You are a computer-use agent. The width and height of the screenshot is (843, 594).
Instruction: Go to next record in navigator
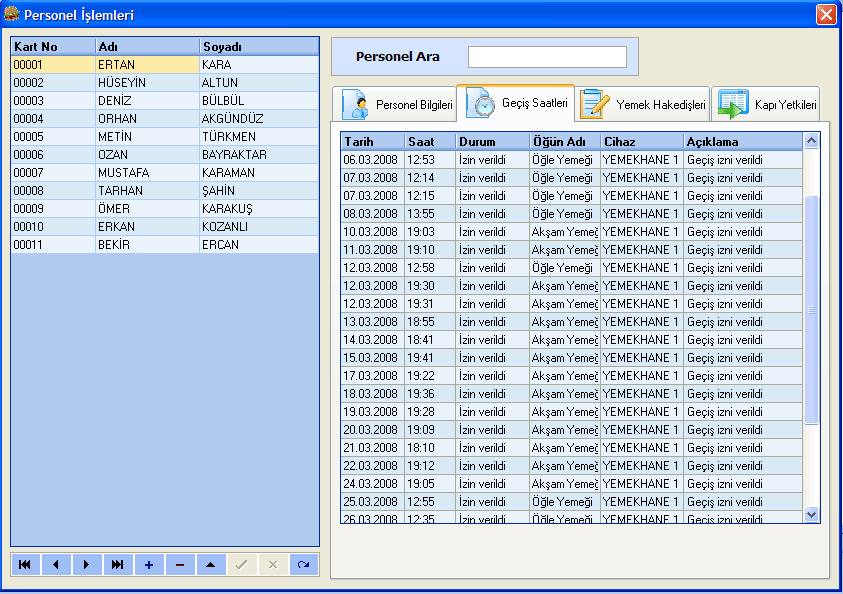pos(87,565)
